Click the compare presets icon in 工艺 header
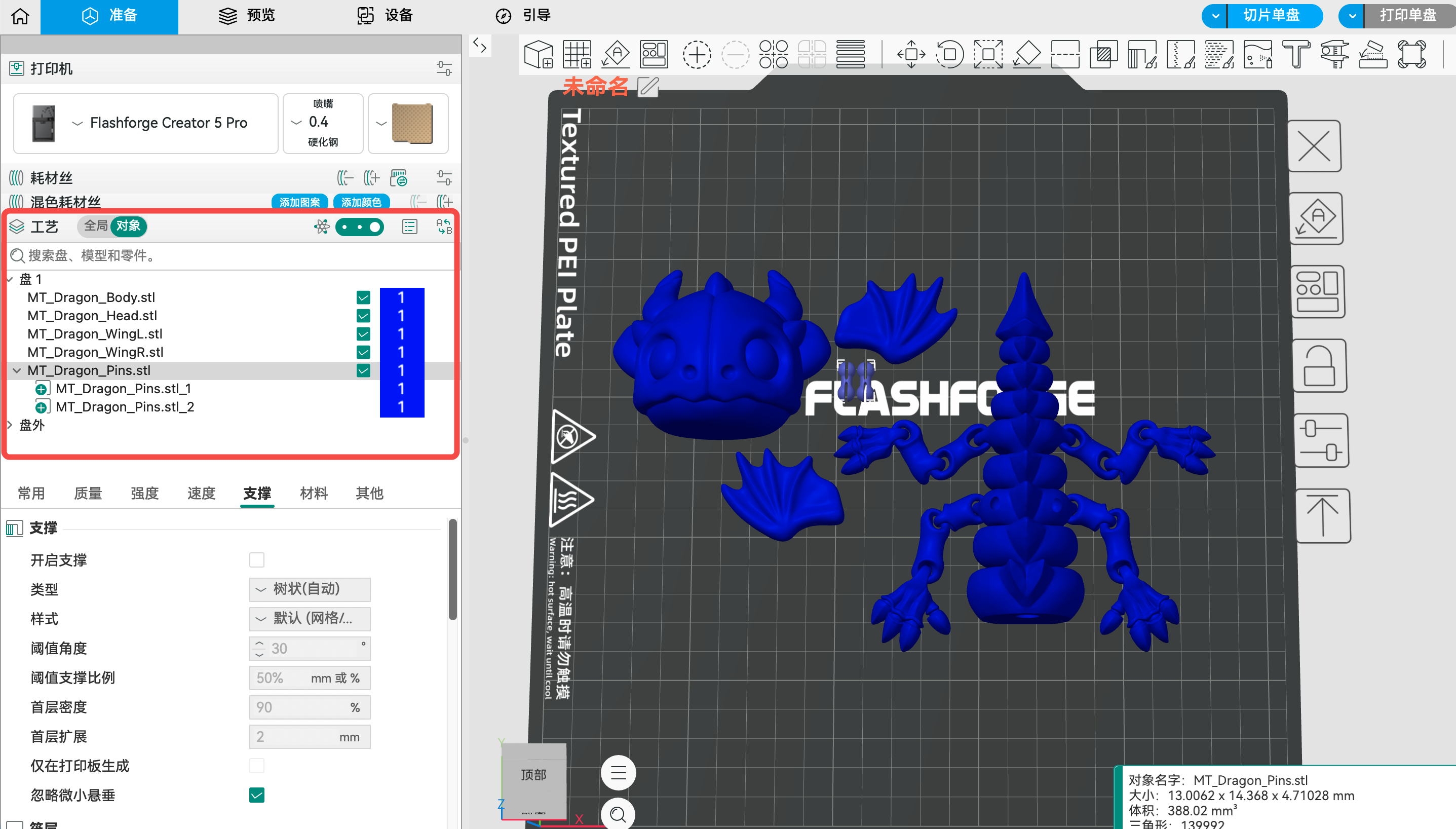This screenshot has height=829, width=1456. [444, 227]
